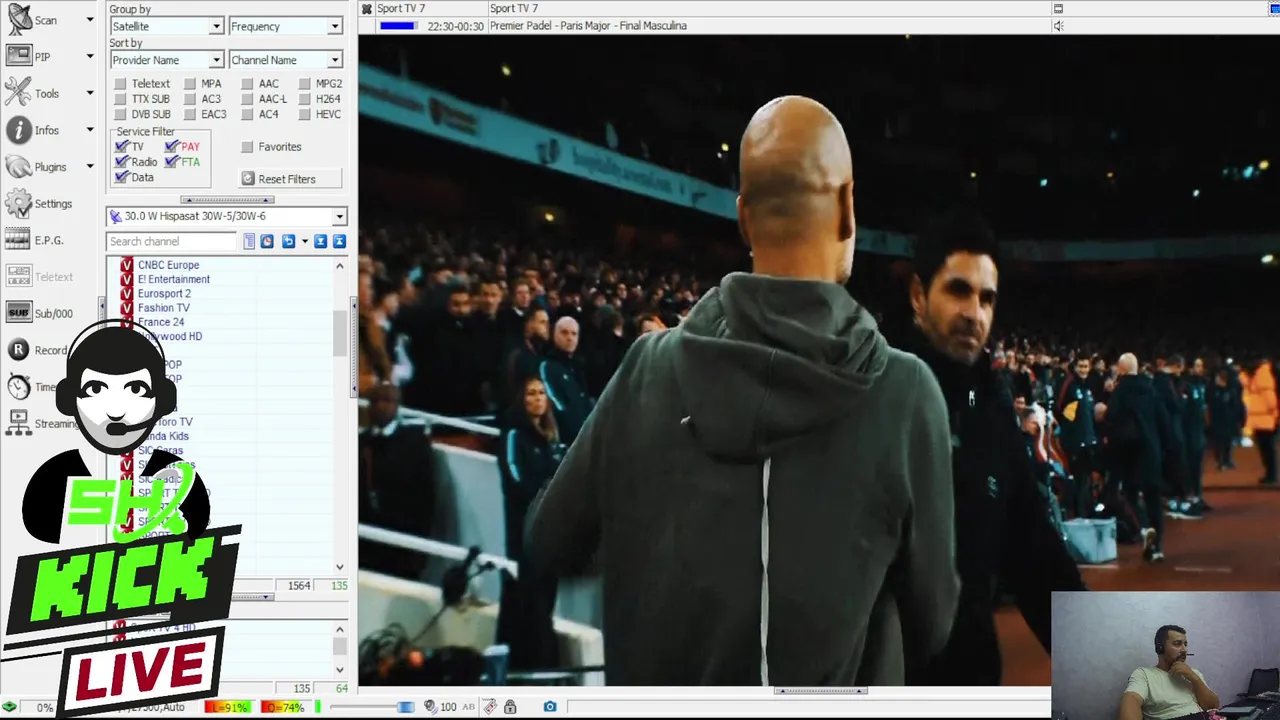Open the PIP picture-in-picture menu
1280x720 pixels.
pyautogui.click(x=28, y=57)
